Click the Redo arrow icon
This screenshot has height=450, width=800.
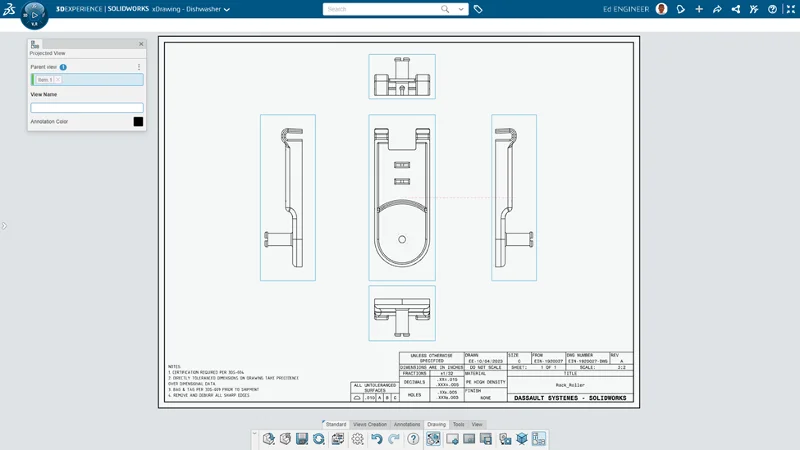394,439
